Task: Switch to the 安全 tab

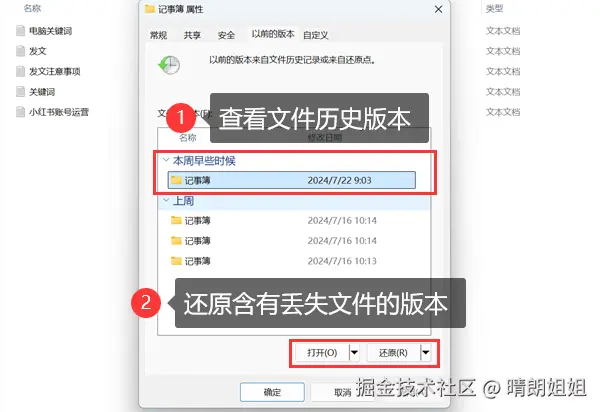Action: pos(226,35)
